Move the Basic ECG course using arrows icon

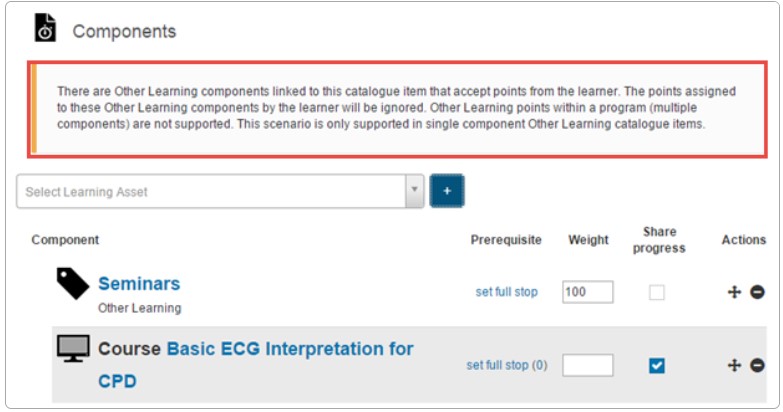(734, 365)
